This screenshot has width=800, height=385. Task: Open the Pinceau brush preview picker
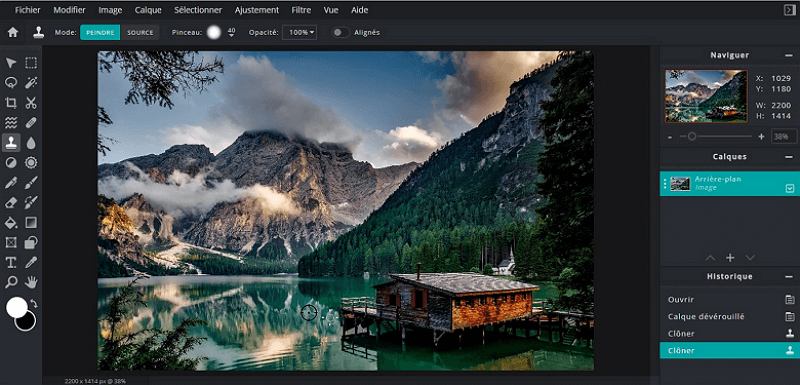(x=214, y=32)
